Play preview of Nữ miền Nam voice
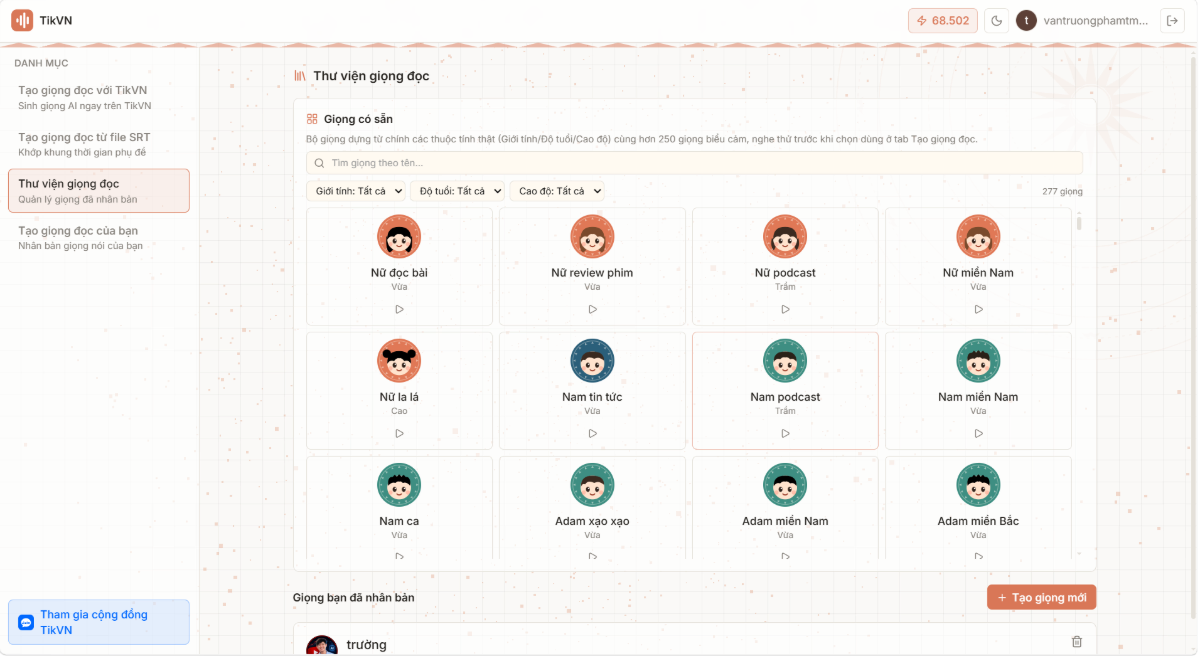This screenshot has width=1200, height=656. point(978,309)
